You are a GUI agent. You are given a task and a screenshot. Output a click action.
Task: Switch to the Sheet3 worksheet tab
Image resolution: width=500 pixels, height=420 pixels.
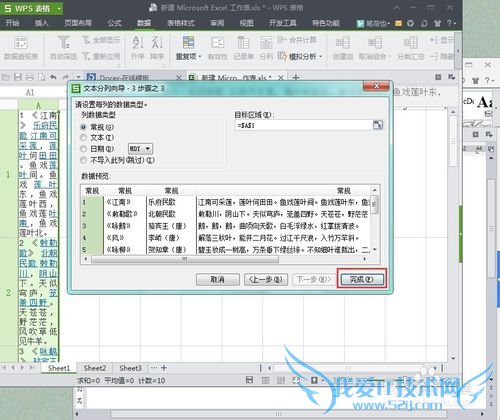[x=130, y=368]
